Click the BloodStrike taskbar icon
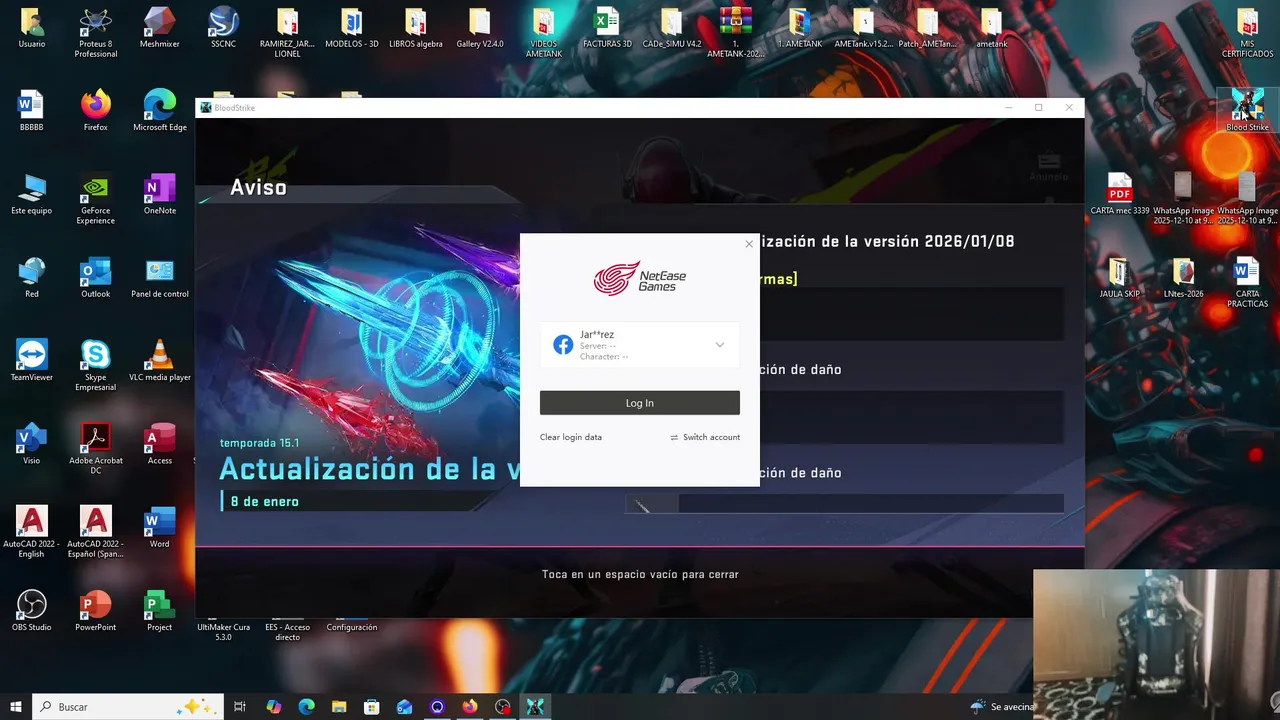 535,706
